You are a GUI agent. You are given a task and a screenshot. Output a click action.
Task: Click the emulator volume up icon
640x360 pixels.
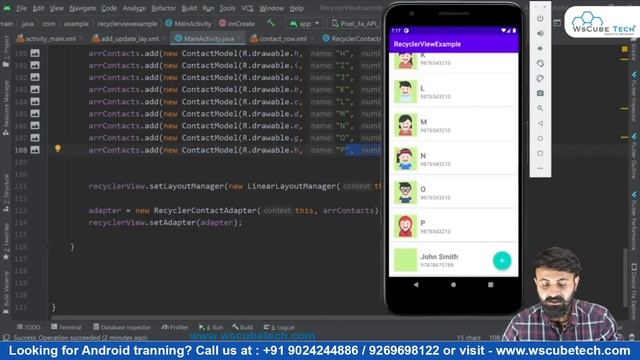540,33
